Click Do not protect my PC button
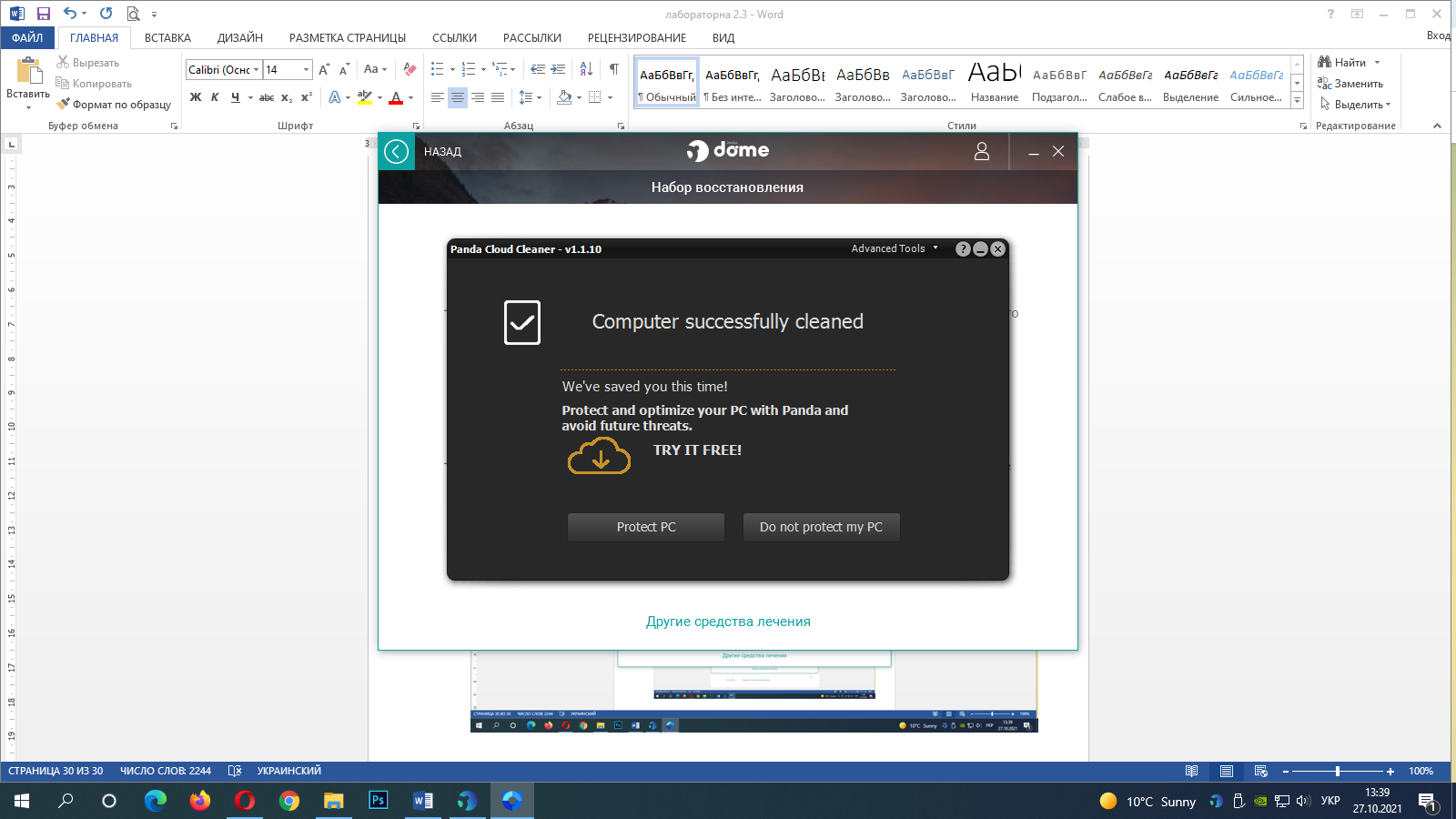The height and width of the screenshot is (819, 1456). (821, 527)
